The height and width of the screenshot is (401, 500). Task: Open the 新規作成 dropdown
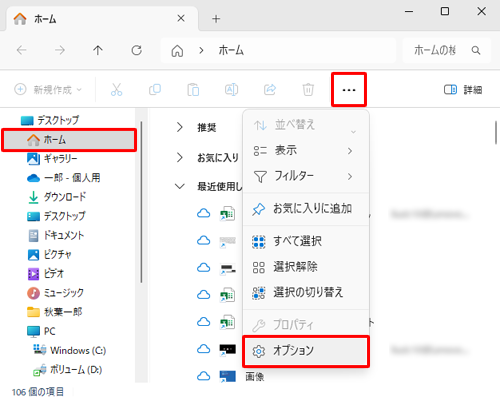pyautogui.click(x=48, y=90)
